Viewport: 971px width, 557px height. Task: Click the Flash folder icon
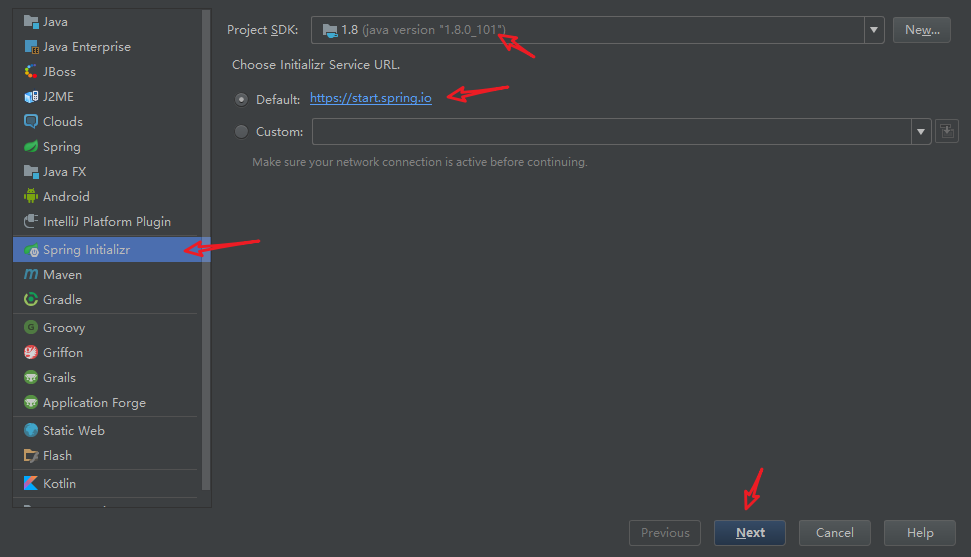[x=31, y=455]
